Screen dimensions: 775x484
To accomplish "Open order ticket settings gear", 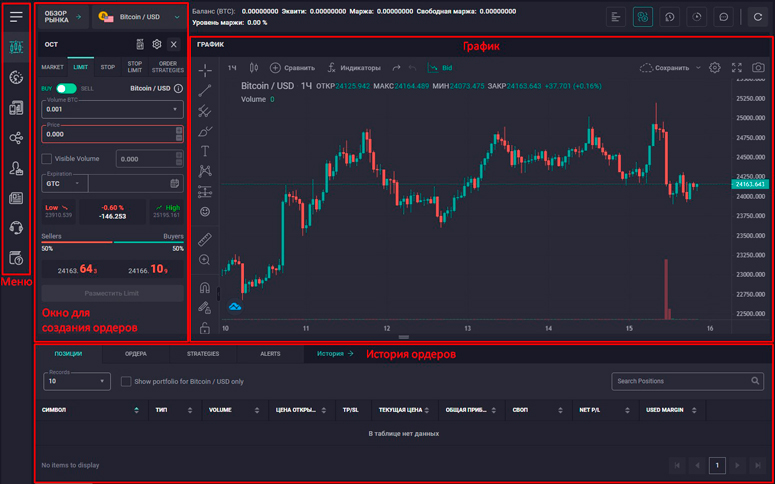I will coord(157,44).
